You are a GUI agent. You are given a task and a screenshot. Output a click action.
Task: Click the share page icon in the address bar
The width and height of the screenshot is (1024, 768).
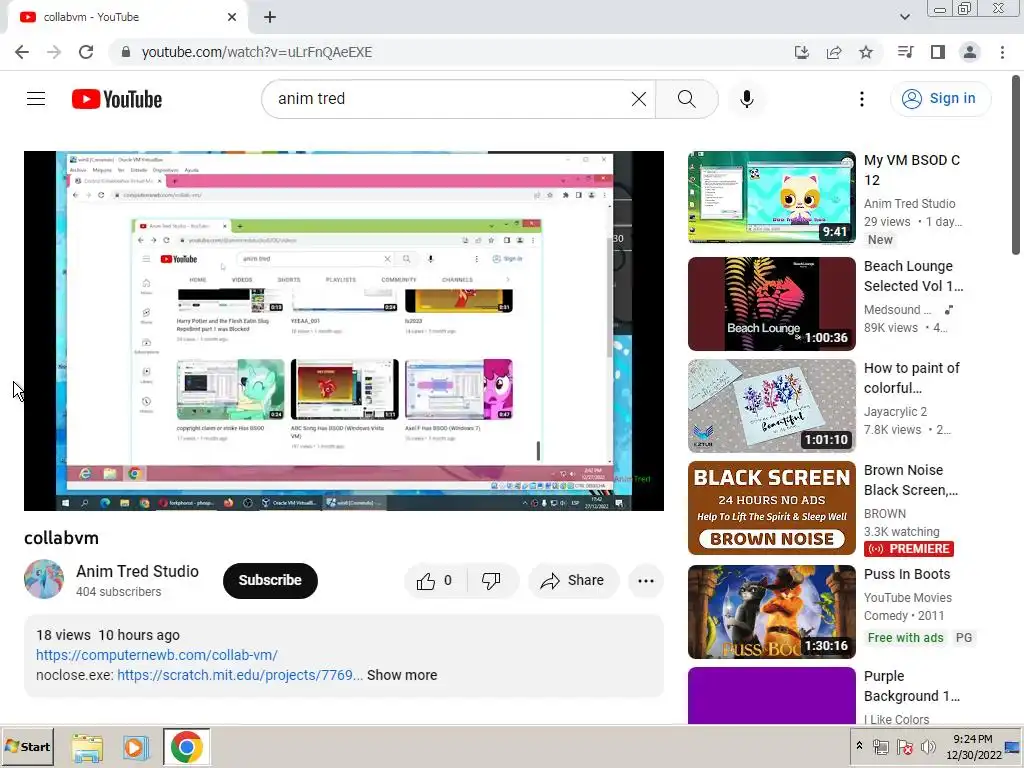point(834,52)
